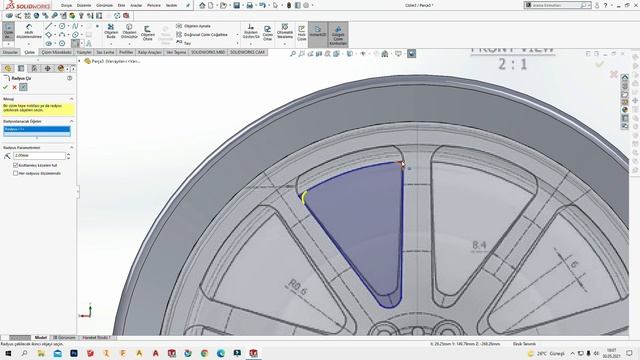The height and width of the screenshot is (360, 640).
Task: Enable Her radyusu ölçümlendir checkbox
Action: point(16,173)
